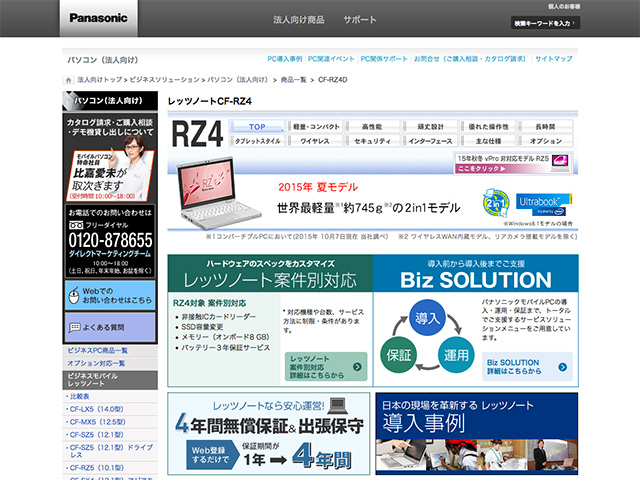Select the ワイヤレス tab
The image size is (640, 480).
click(314, 141)
